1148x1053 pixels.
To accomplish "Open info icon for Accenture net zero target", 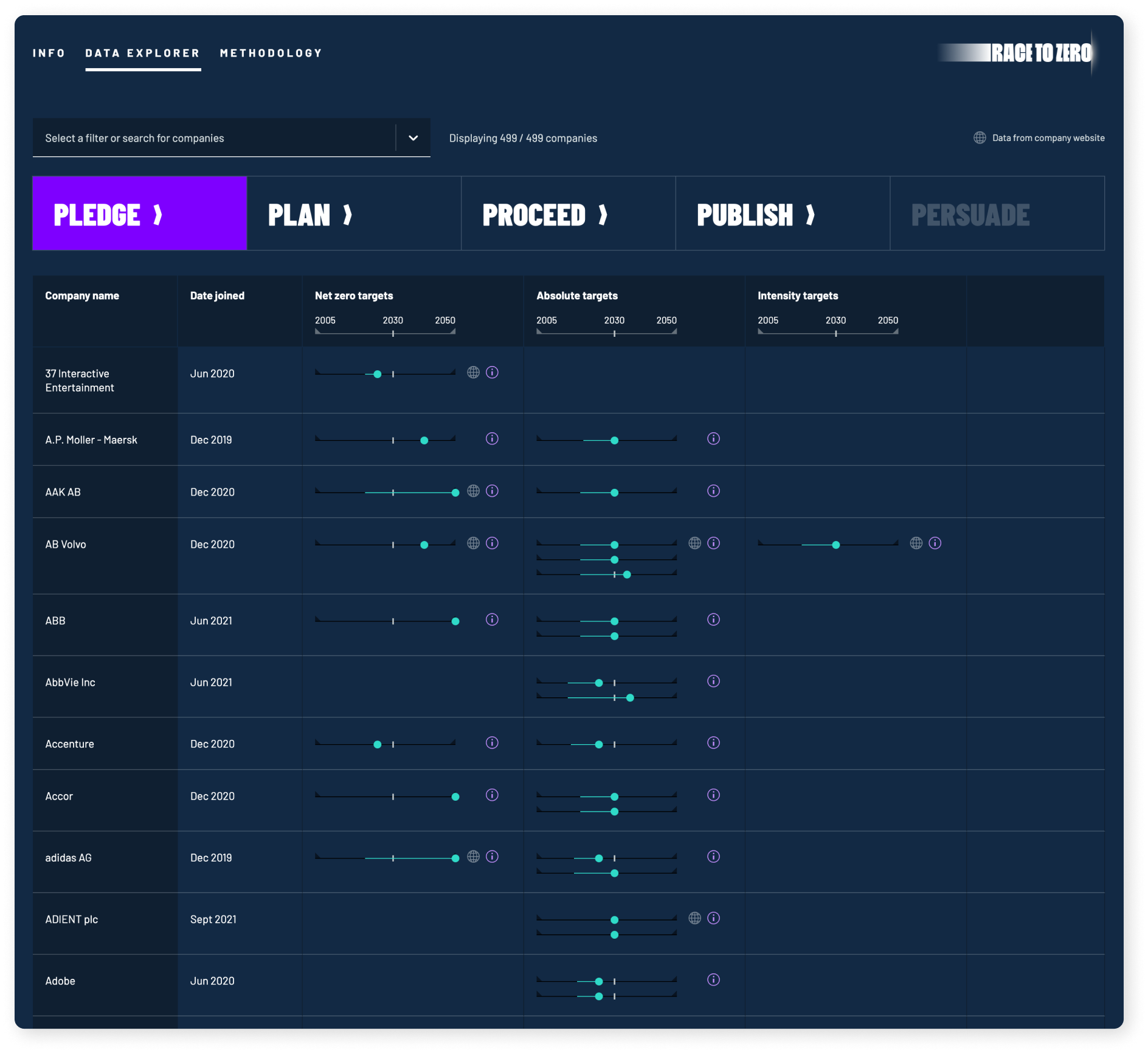I will click(x=492, y=743).
